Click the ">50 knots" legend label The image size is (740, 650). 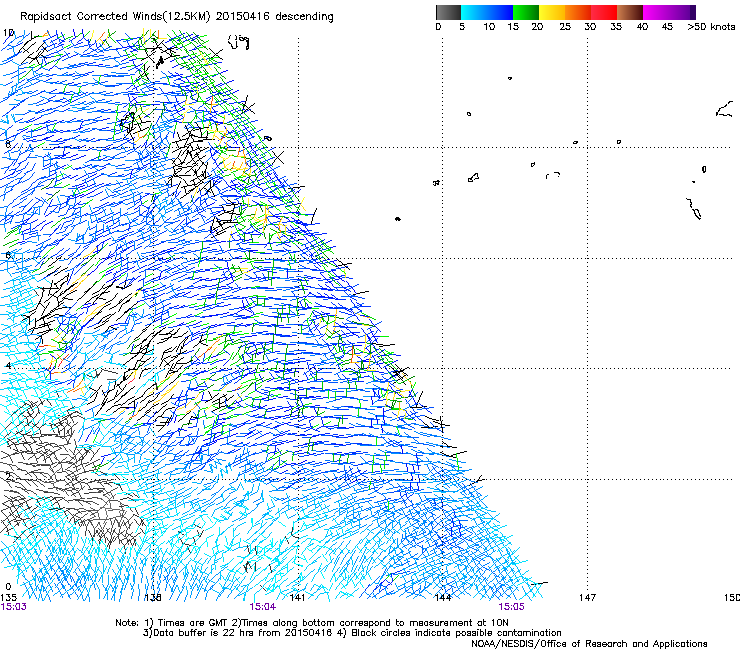711,27
